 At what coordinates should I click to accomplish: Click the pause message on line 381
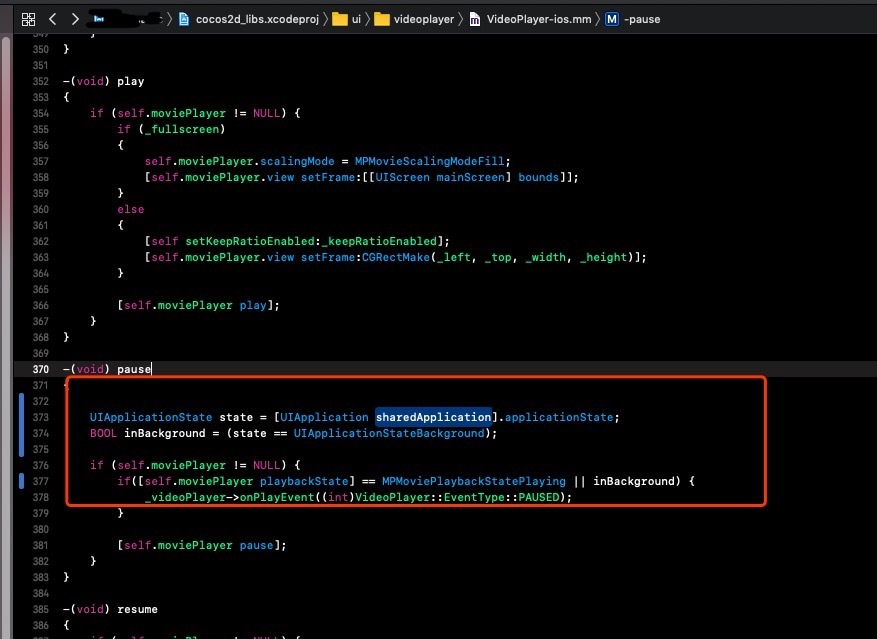click(256, 546)
